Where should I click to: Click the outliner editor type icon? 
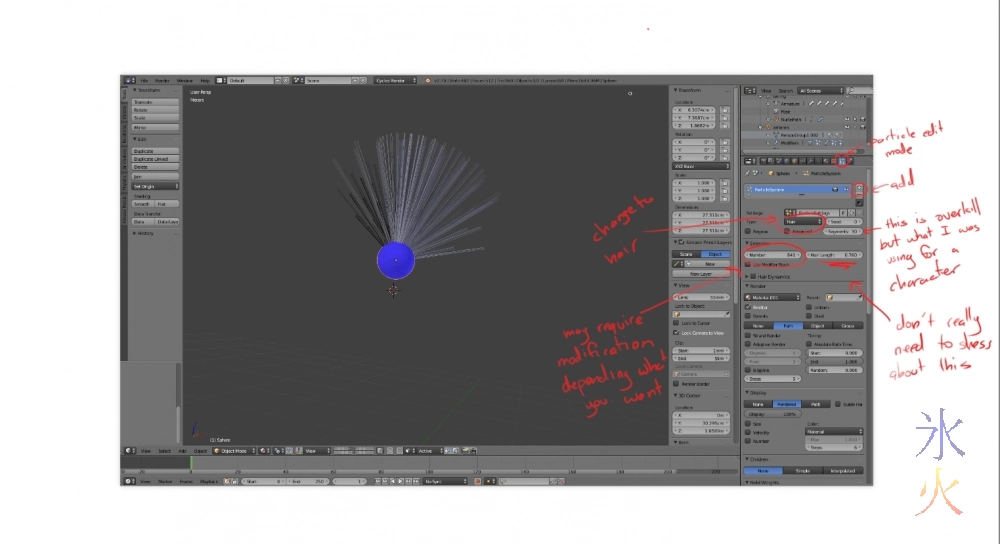[749, 90]
